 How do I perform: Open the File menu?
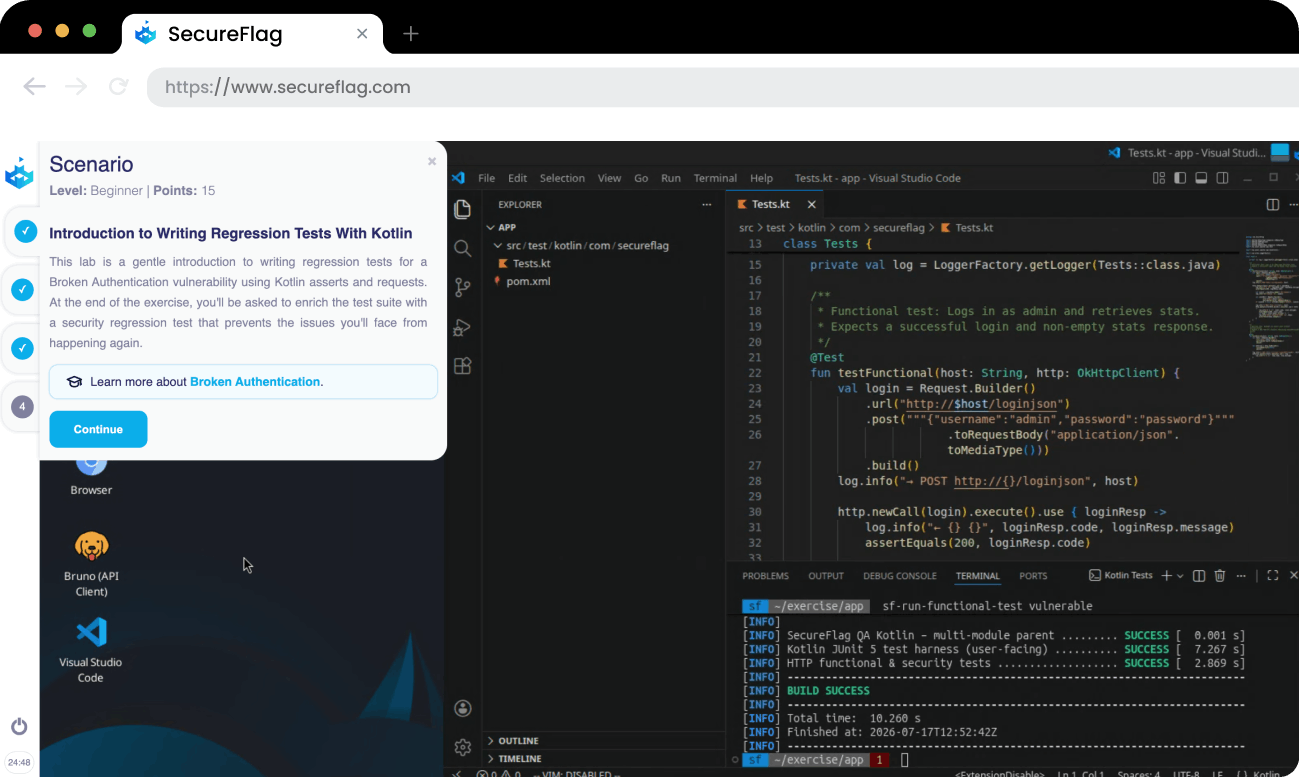point(487,178)
